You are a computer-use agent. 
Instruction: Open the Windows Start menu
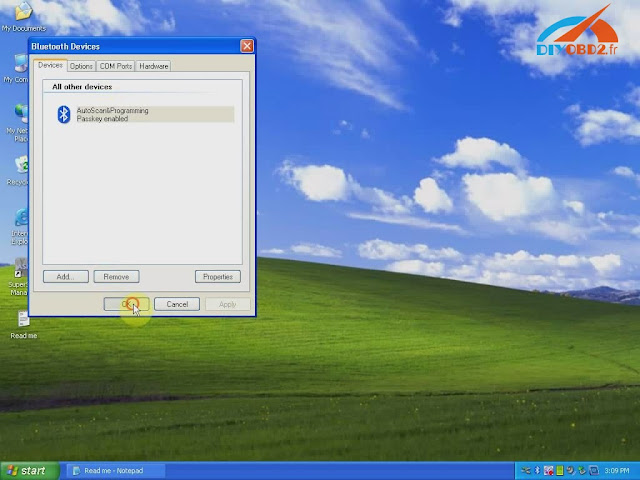tap(29, 471)
